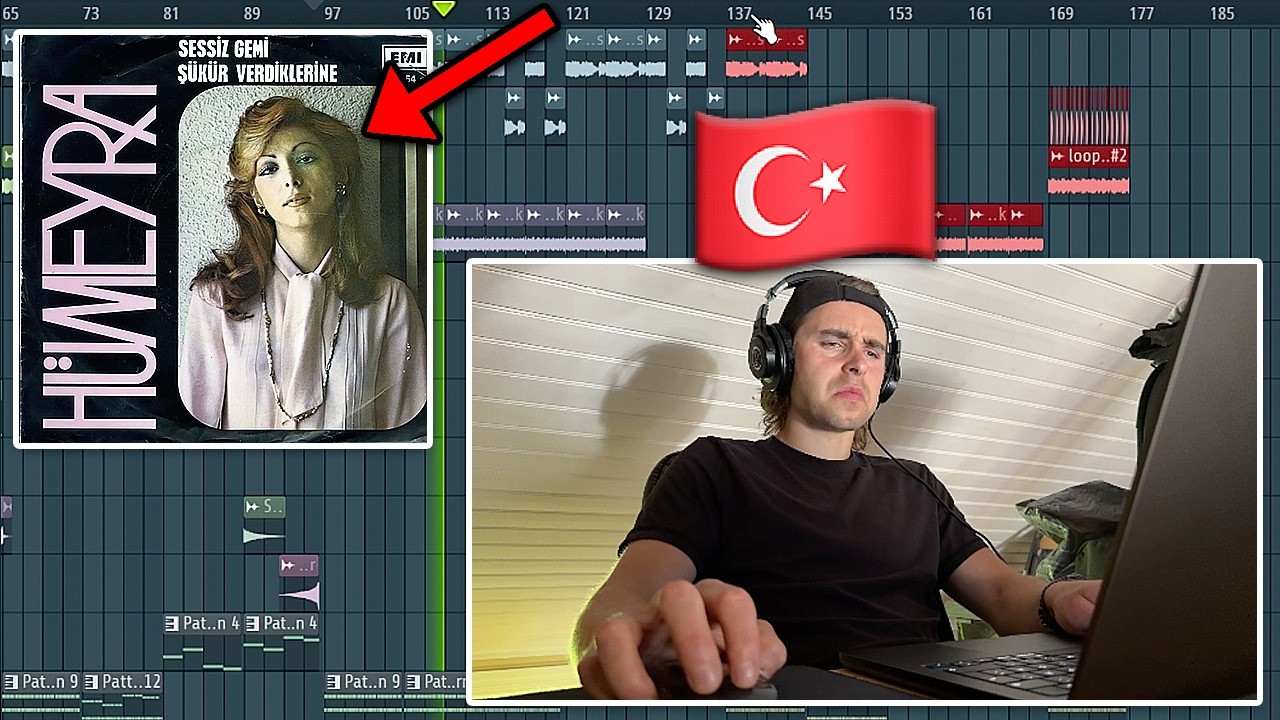Jump to bar 121 on the timeline ruler

(x=577, y=13)
